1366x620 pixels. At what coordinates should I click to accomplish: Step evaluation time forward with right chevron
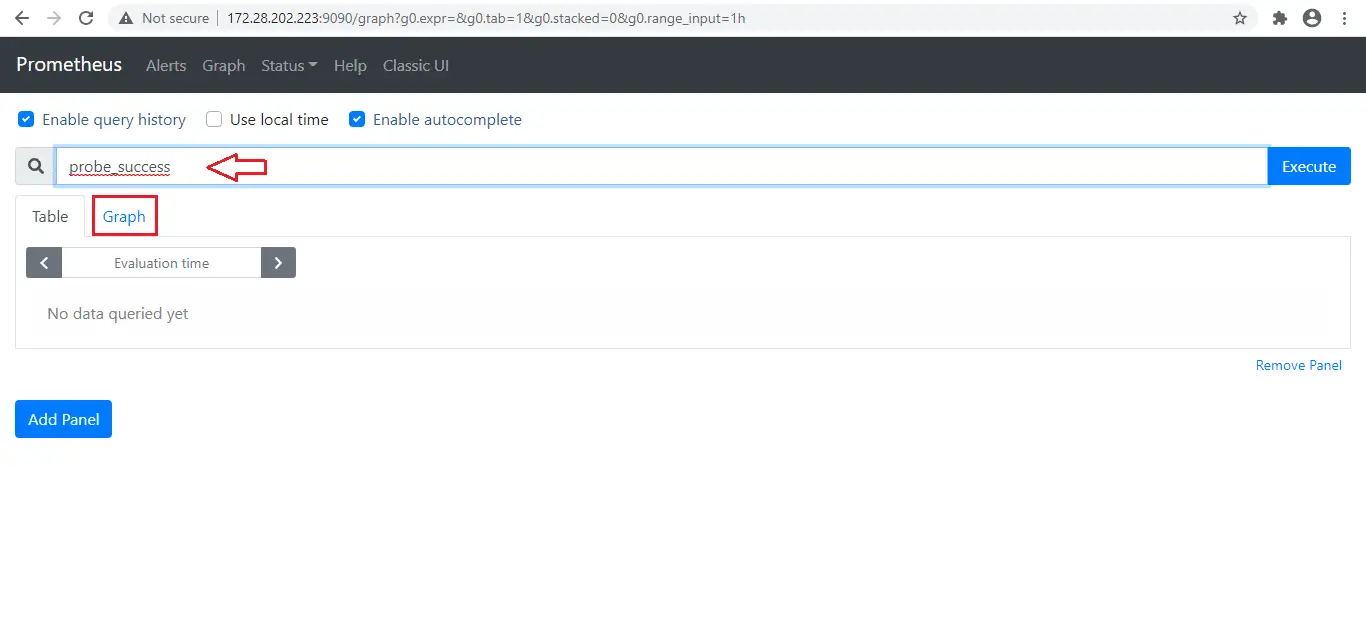278,263
